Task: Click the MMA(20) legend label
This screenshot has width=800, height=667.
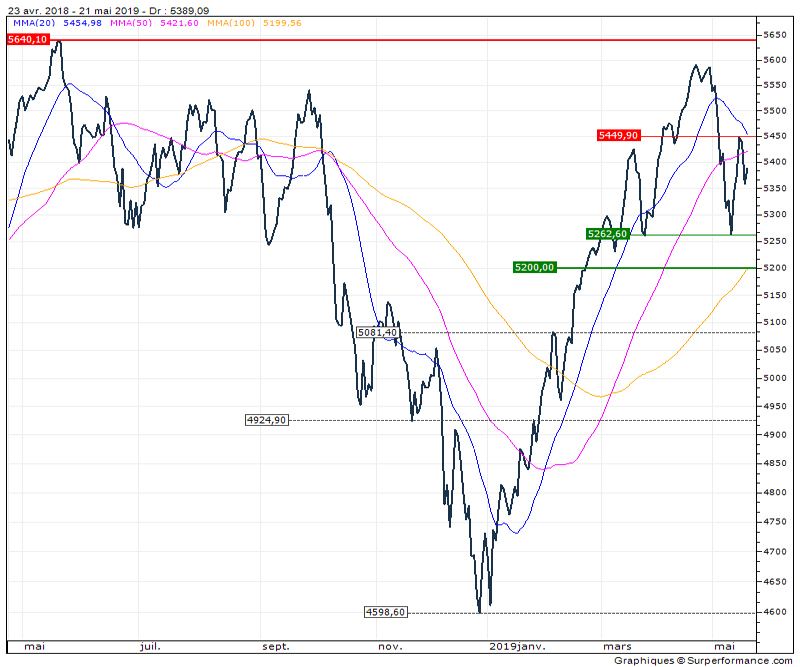Action: click(x=34, y=23)
